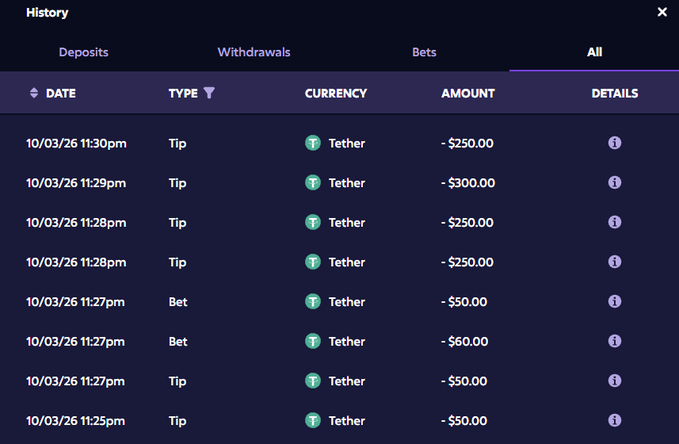Click the CURRENCY column header
Image resolution: width=679 pixels, height=444 pixels.
(336, 93)
